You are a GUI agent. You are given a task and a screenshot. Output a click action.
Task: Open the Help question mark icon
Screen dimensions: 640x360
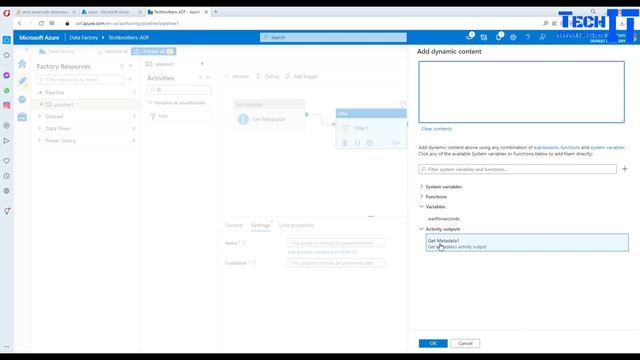pyautogui.click(x=528, y=37)
